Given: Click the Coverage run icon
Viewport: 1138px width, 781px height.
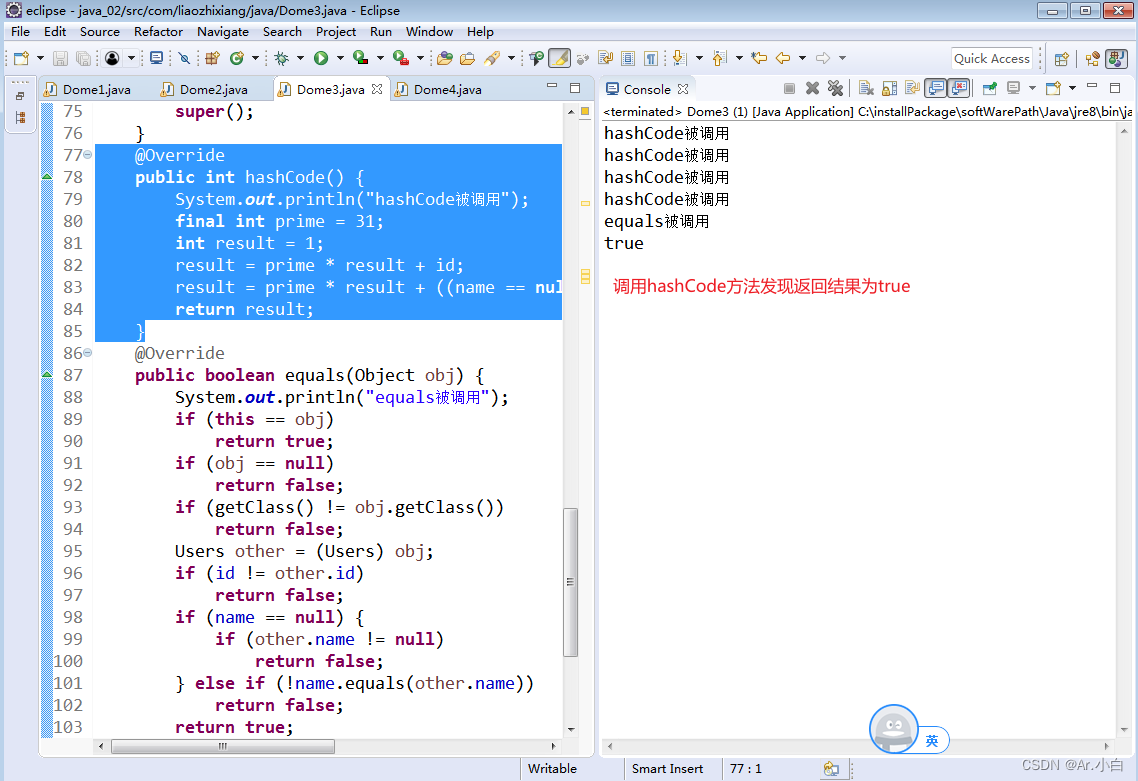Looking at the screenshot, I should point(360,58).
